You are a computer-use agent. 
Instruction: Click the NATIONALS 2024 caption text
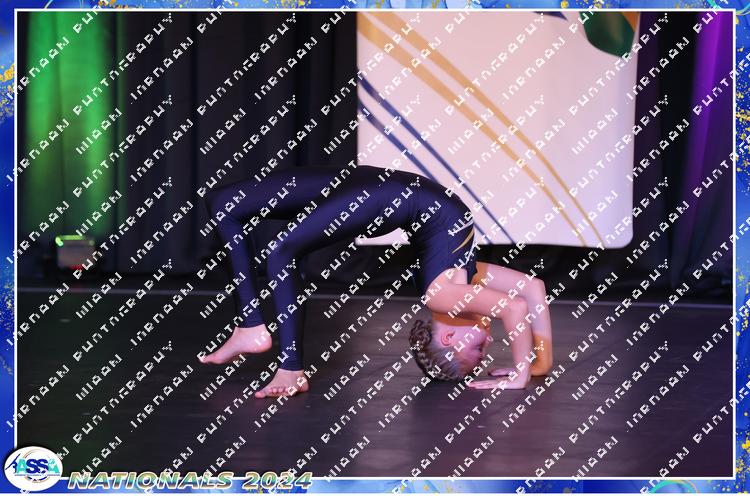click(190, 480)
